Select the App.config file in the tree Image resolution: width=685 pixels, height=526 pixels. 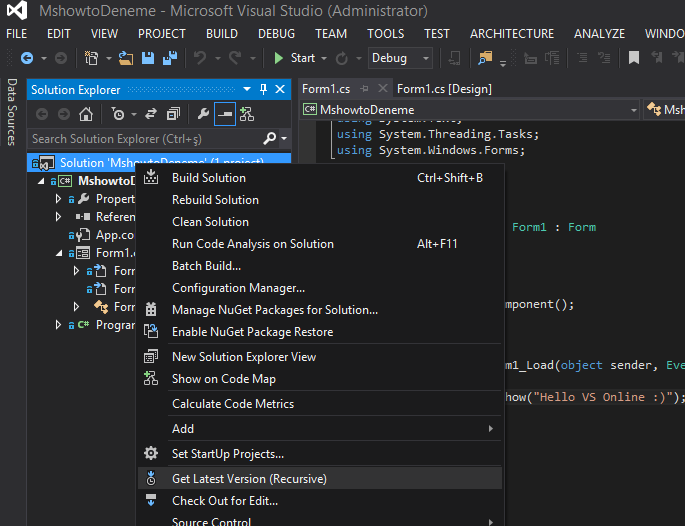pyautogui.click(x=102, y=235)
